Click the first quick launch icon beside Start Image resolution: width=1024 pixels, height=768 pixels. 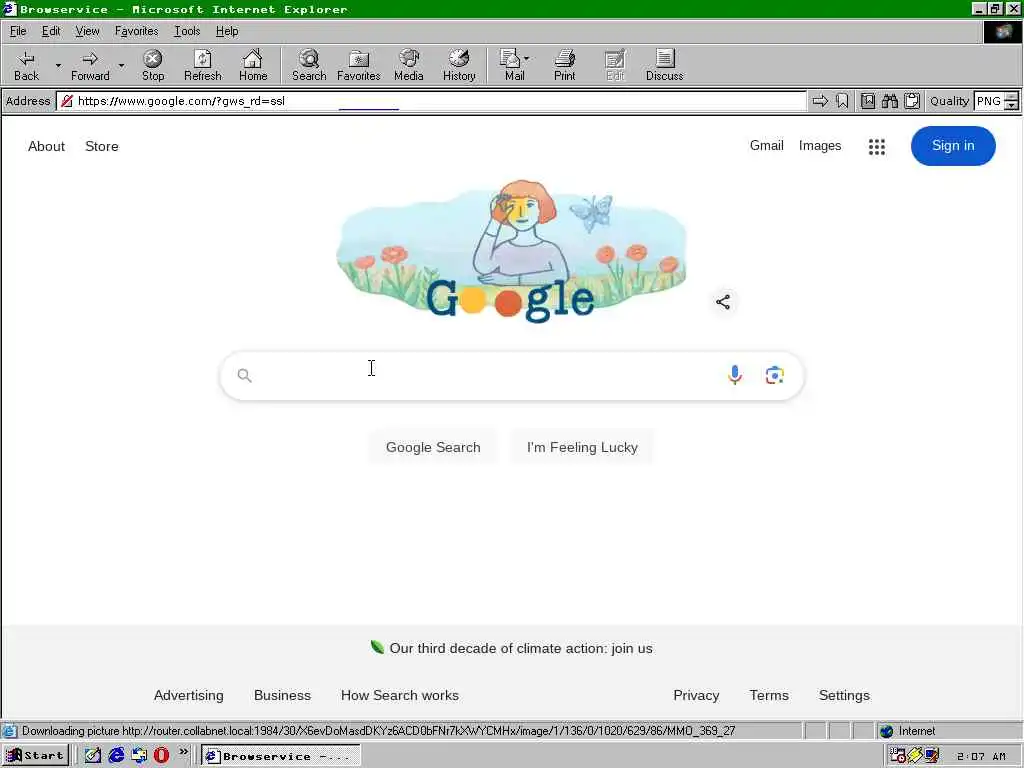[x=93, y=756]
